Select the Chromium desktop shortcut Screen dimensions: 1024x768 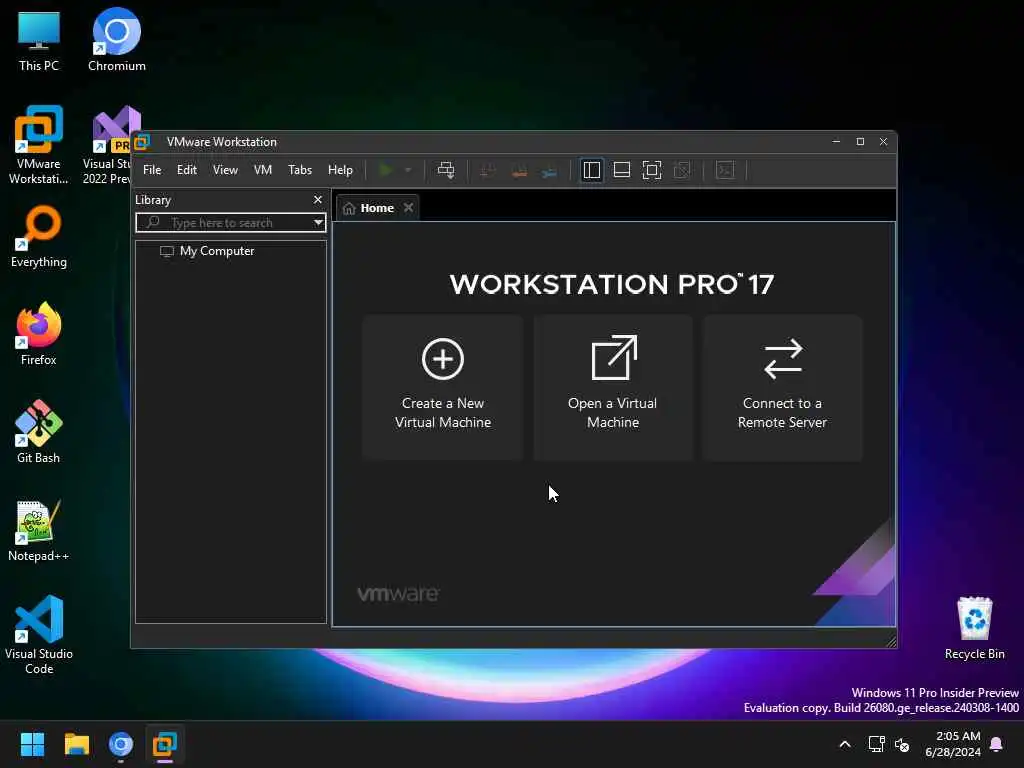pyautogui.click(x=117, y=39)
